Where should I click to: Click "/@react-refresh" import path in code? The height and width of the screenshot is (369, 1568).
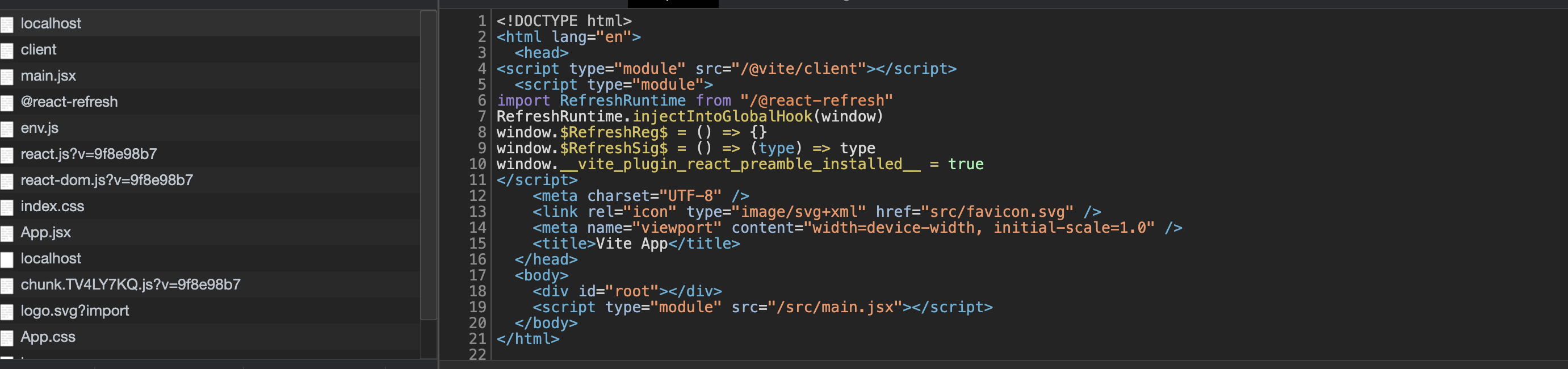(817, 100)
